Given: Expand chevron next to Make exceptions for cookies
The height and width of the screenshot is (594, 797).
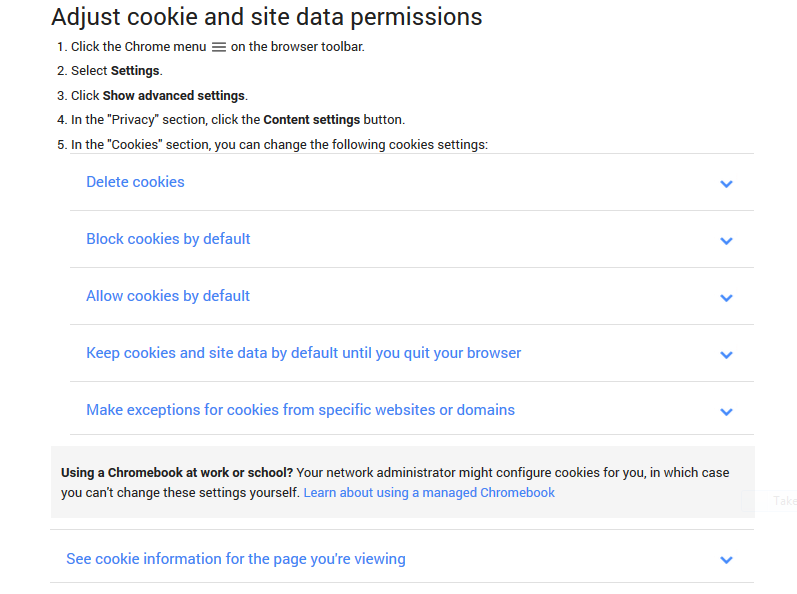Looking at the screenshot, I should click(x=726, y=412).
